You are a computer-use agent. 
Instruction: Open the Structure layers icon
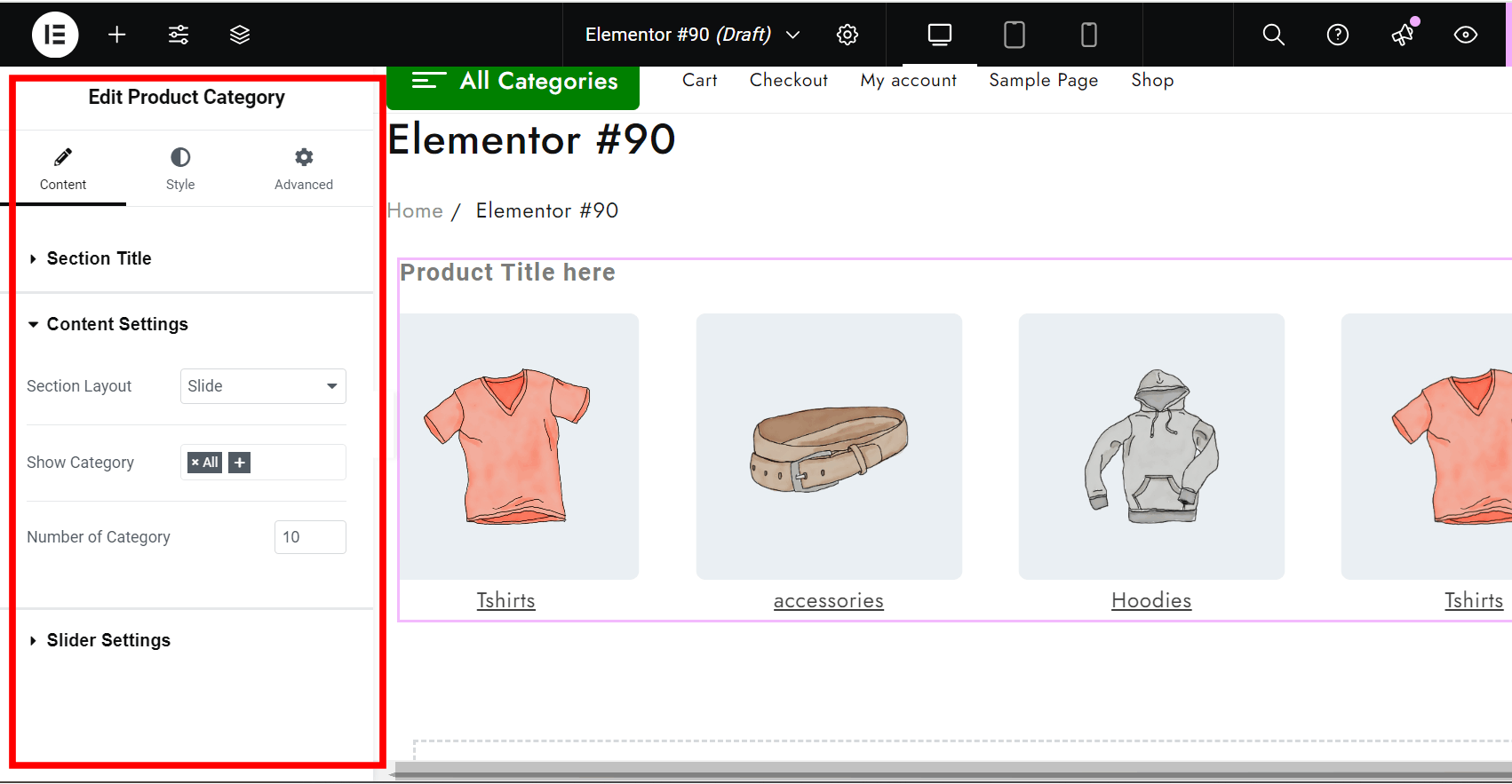coord(240,35)
